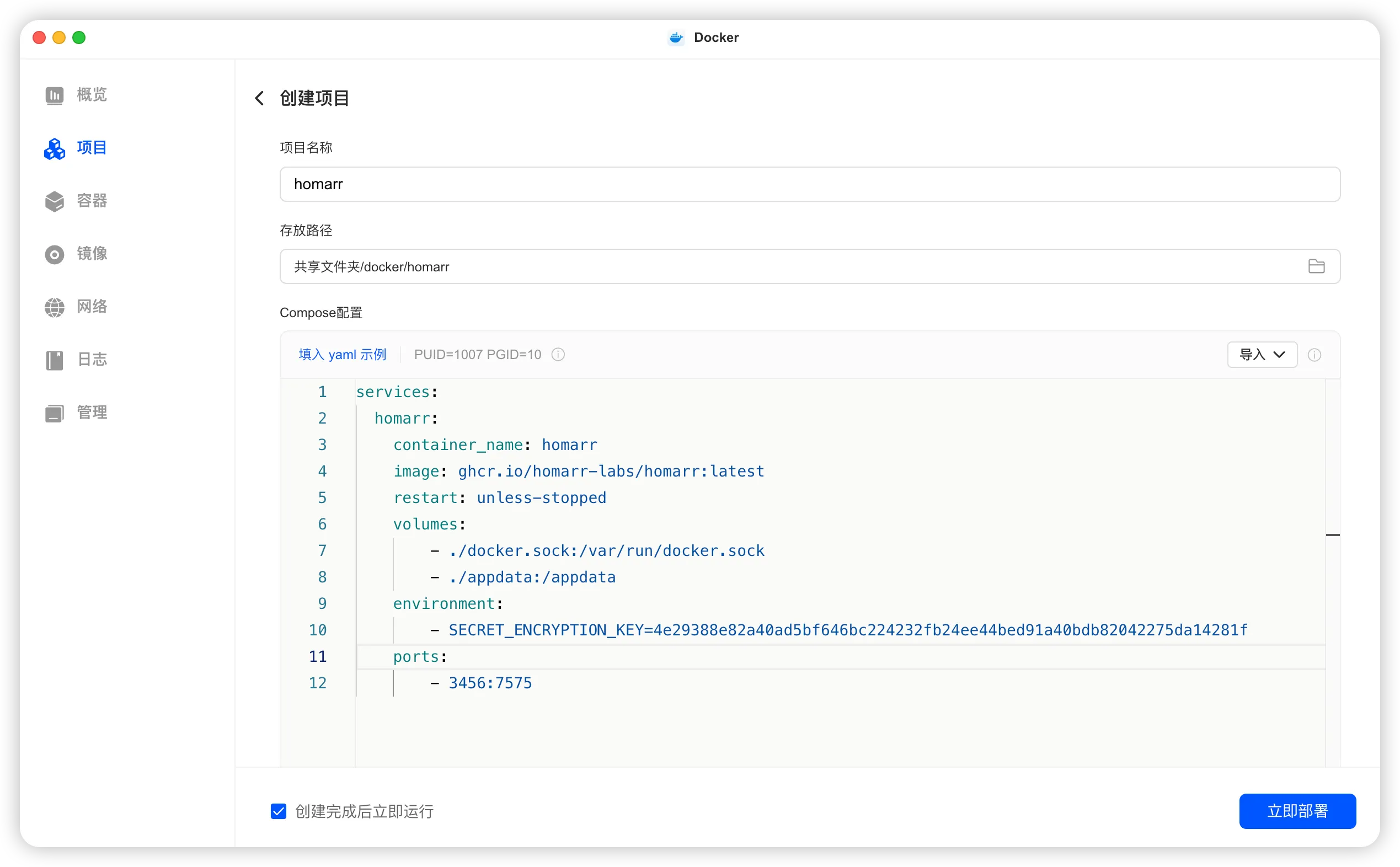
Task: Open the 导入 import dropdown
Action: pyautogui.click(x=1262, y=355)
